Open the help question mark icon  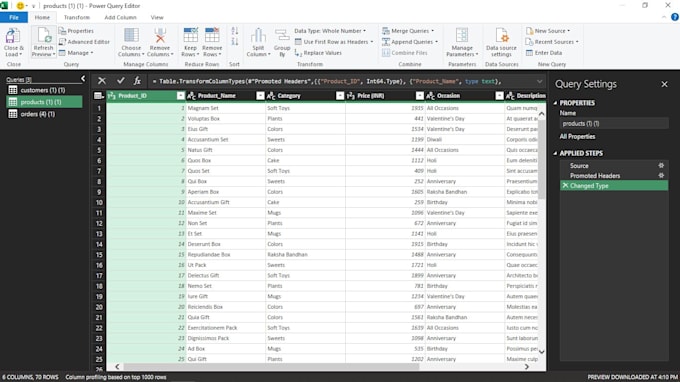pyautogui.click(x=675, y=17)
